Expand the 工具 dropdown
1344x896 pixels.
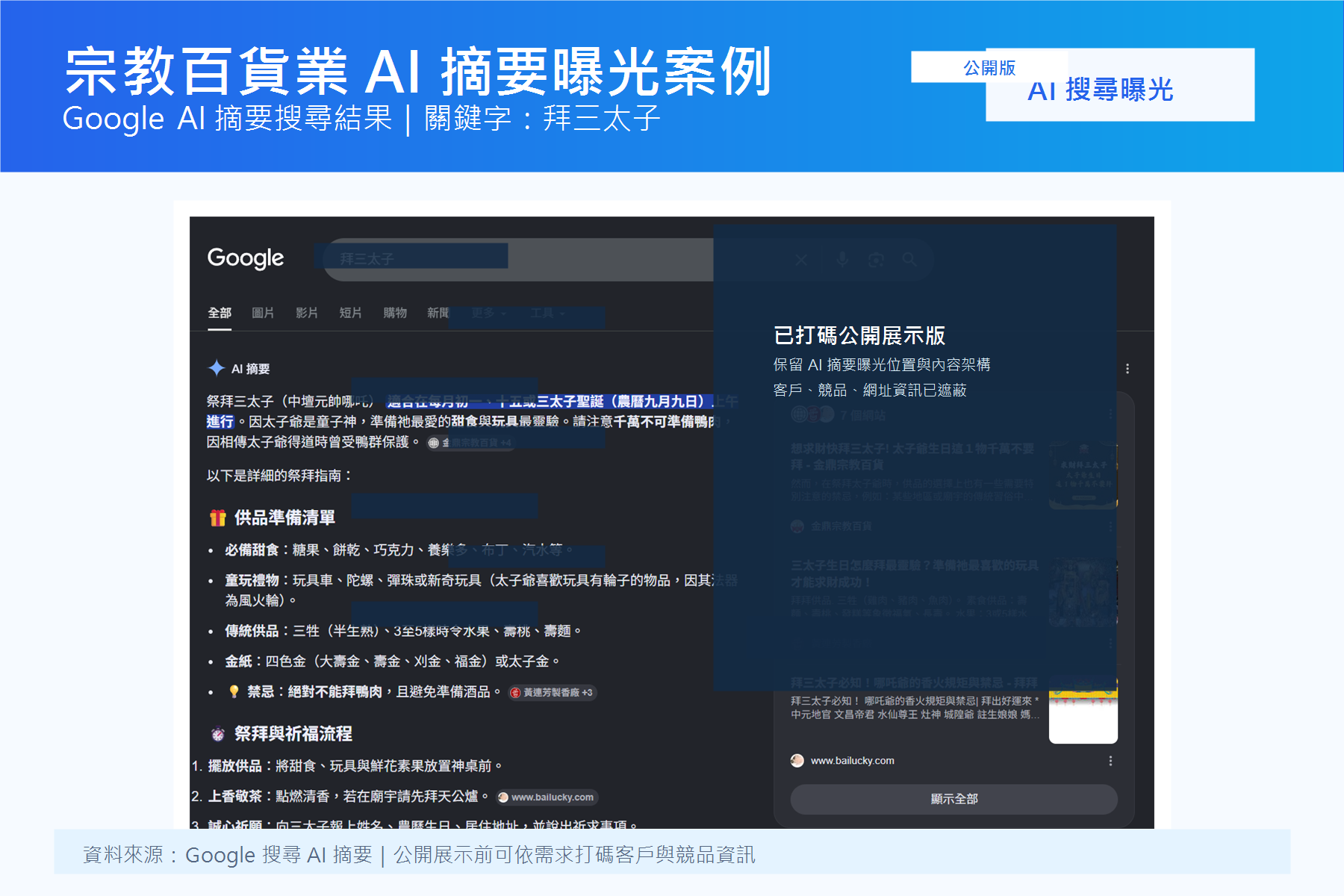[548, 313]
